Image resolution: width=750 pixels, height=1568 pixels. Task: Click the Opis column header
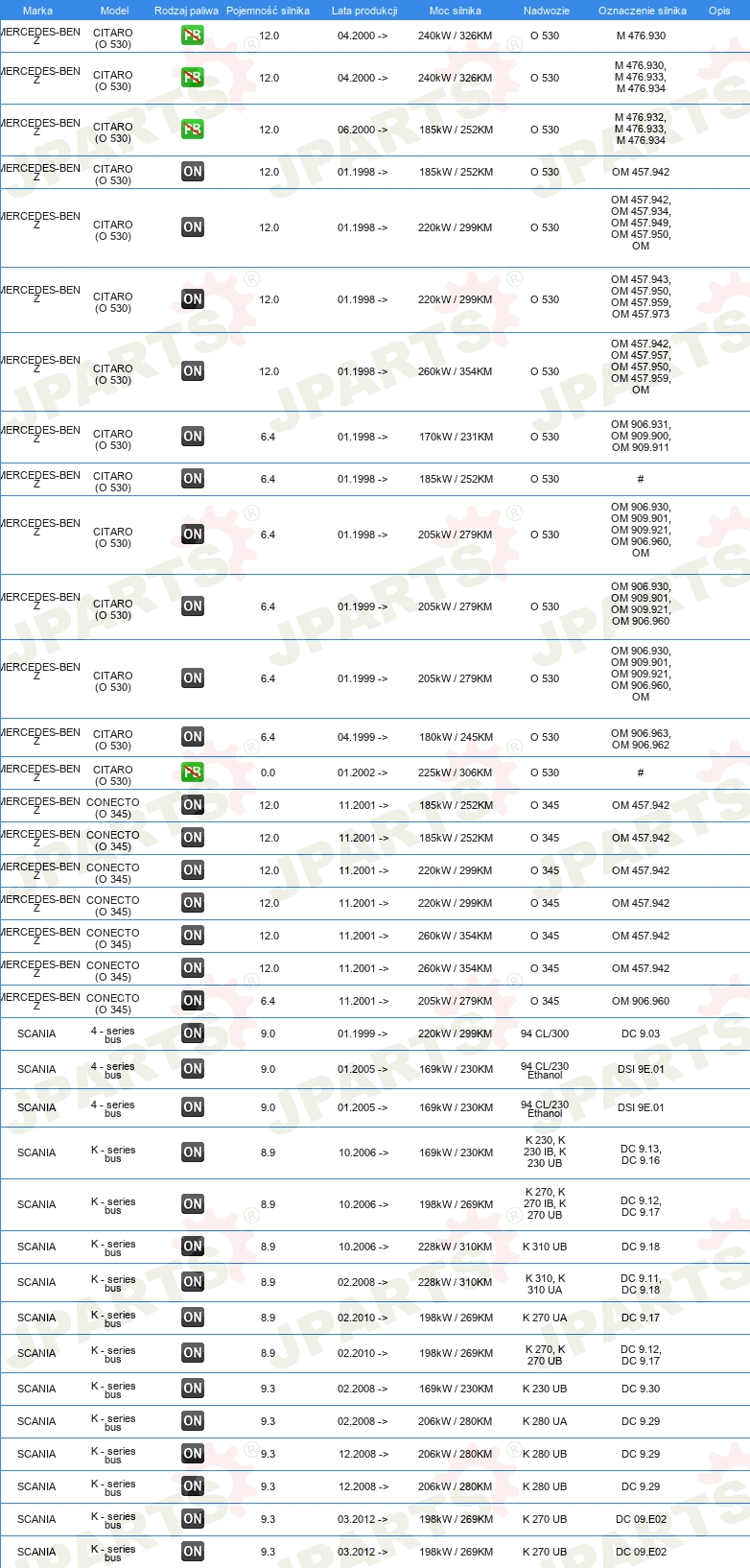719,11
